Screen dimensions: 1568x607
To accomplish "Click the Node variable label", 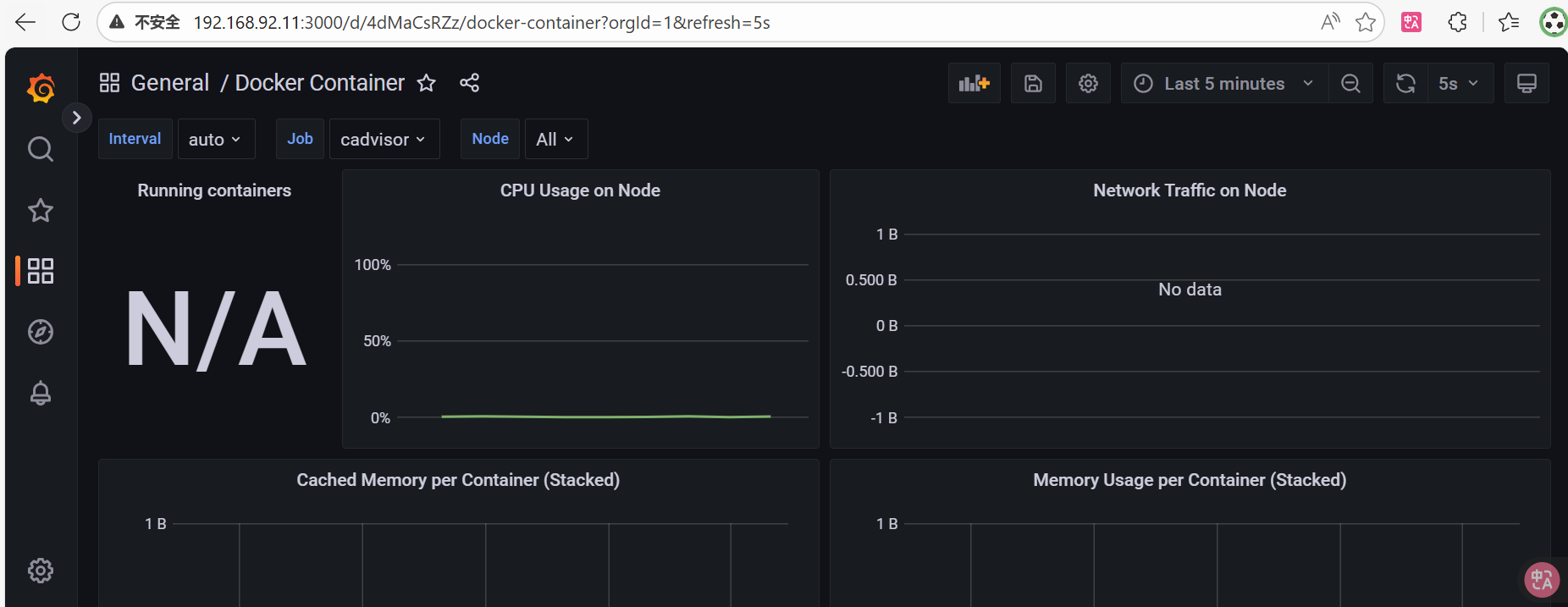I will point(490,139).
